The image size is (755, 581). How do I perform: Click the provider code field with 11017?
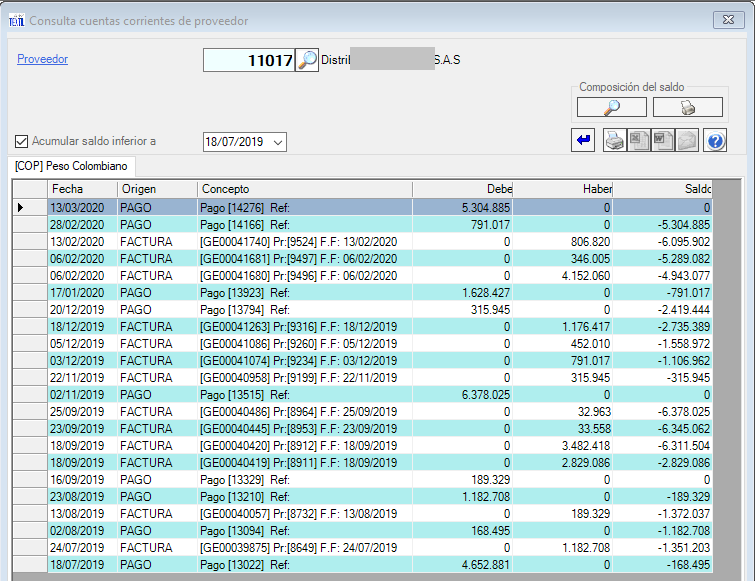(x=248, y=60)
